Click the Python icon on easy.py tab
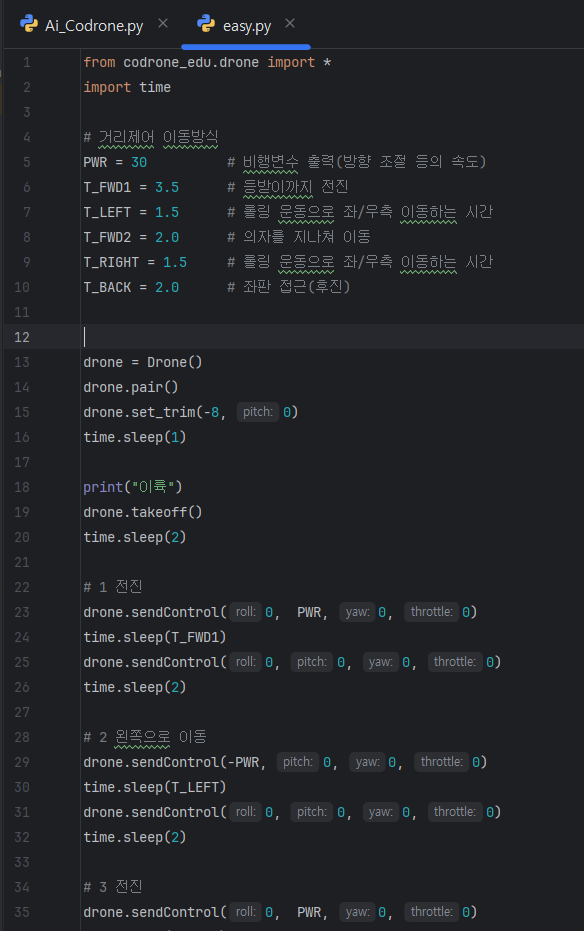 point(206,24)
